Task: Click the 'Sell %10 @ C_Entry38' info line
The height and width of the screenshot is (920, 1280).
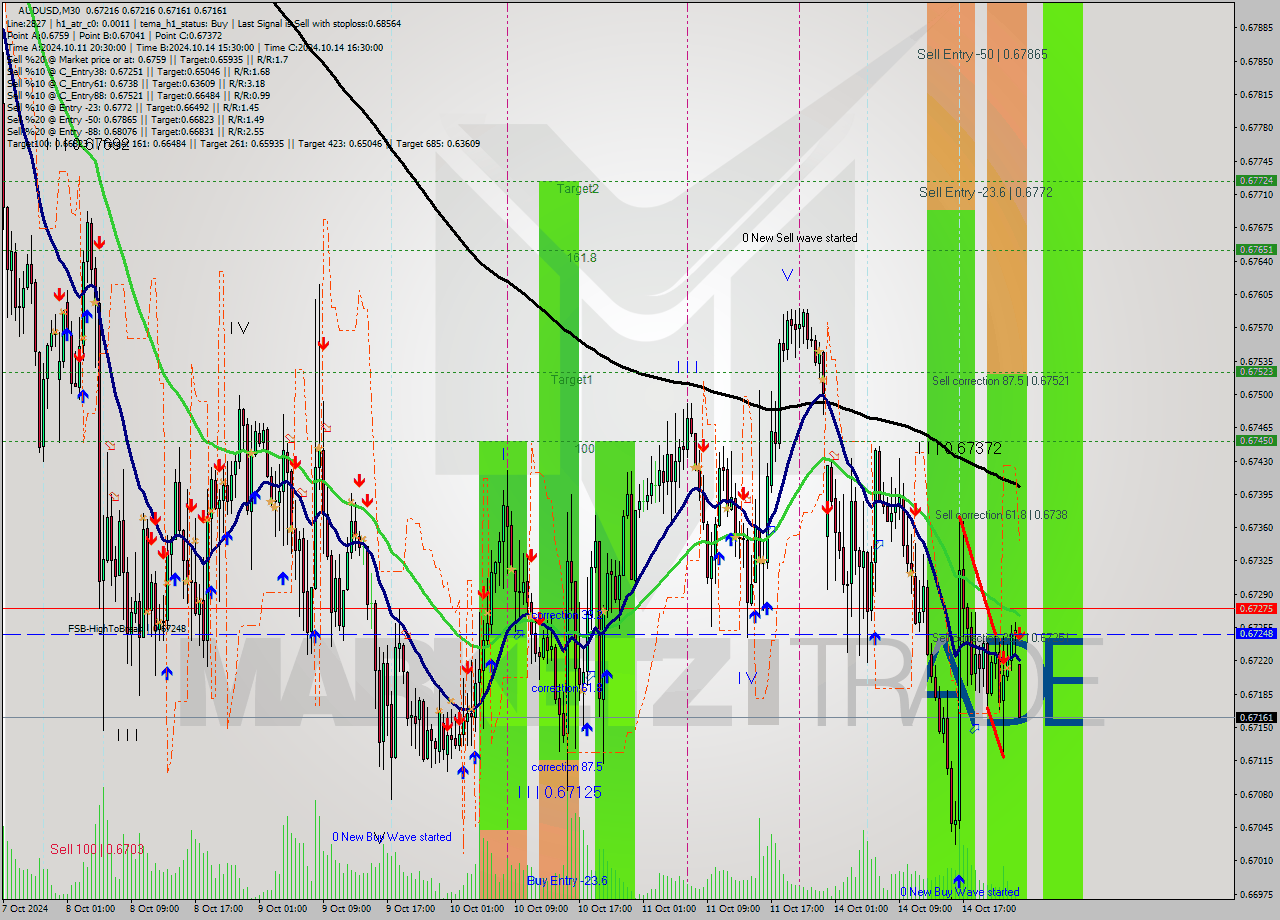Action: [138, 72]
